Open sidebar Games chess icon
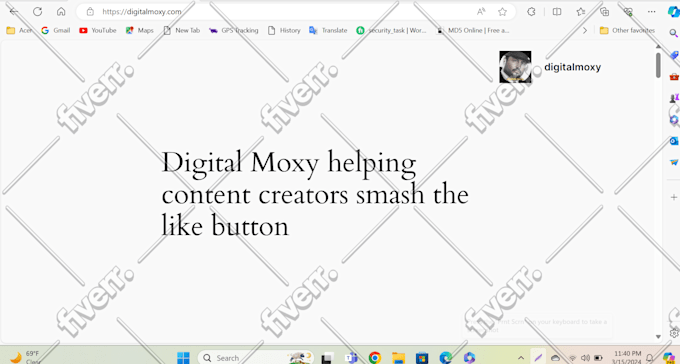680x364 pixels. [673, 98]
